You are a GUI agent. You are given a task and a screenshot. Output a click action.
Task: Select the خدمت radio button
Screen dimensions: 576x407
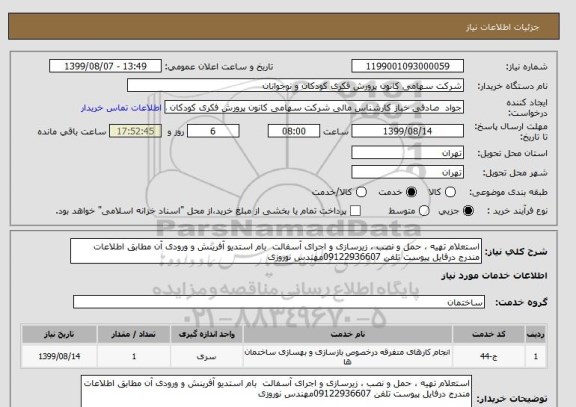click(x=411, y=192)
